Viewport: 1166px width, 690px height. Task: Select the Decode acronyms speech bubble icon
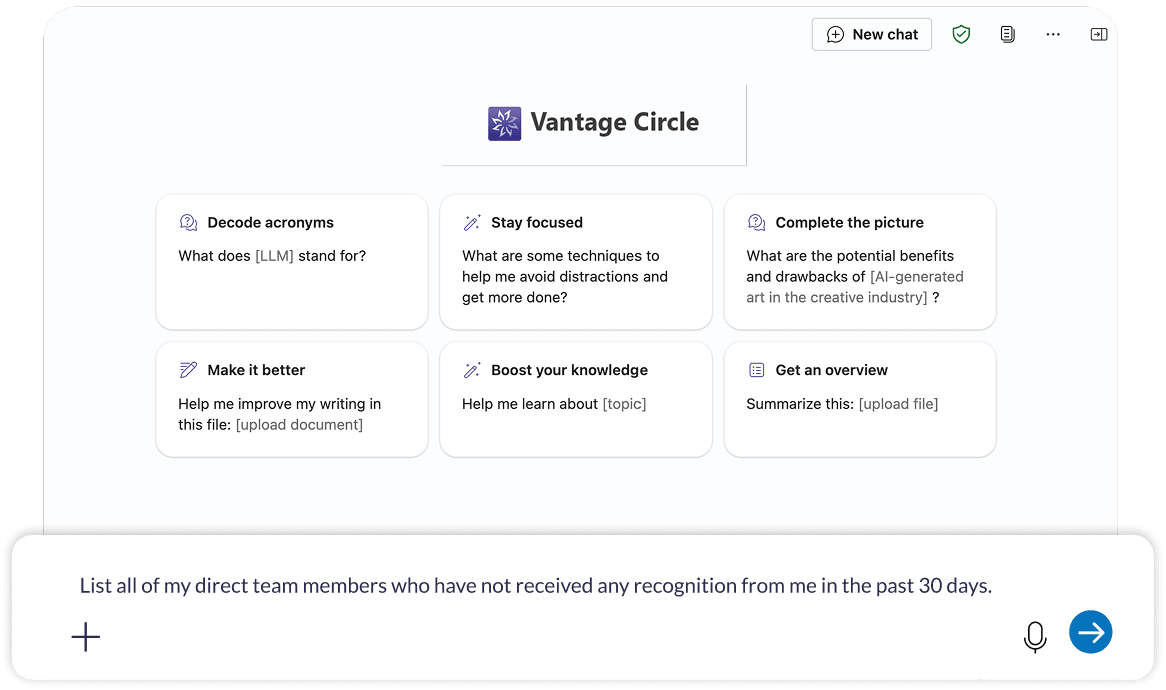187,222
